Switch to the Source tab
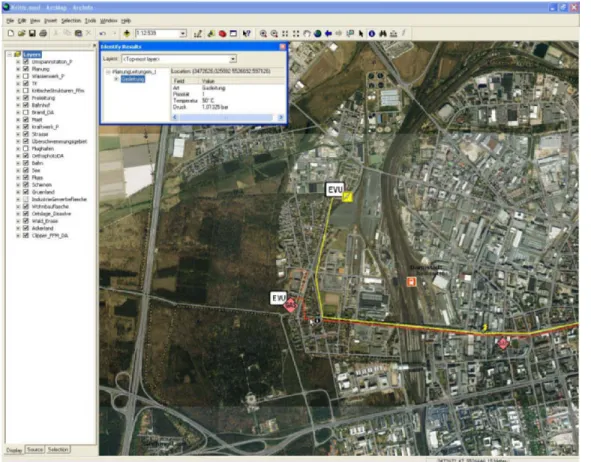The height and width of the screenshot is (462, 591). click(x=35, y=450)
